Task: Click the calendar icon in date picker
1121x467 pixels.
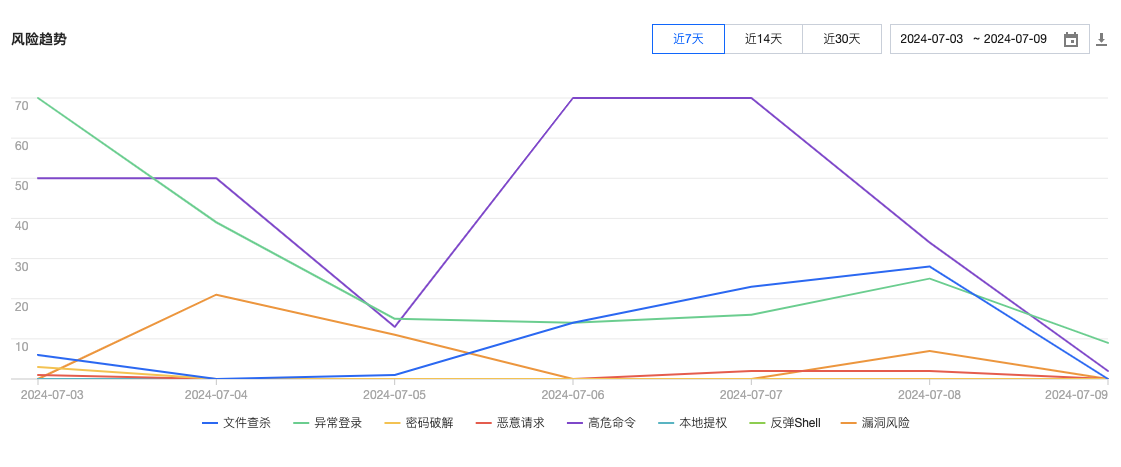Action: point(1071,39)
